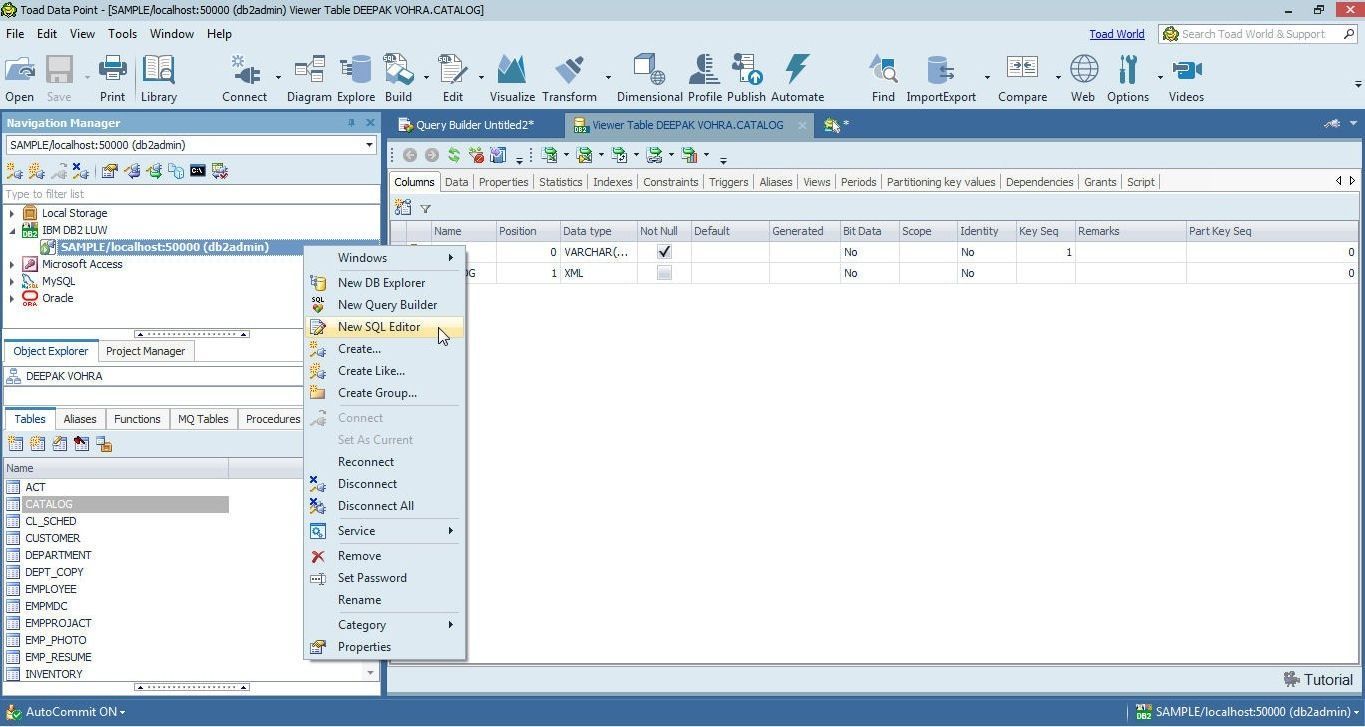Open the Transform tool
Screen dimensions: 1365x727
pos(569,79)
